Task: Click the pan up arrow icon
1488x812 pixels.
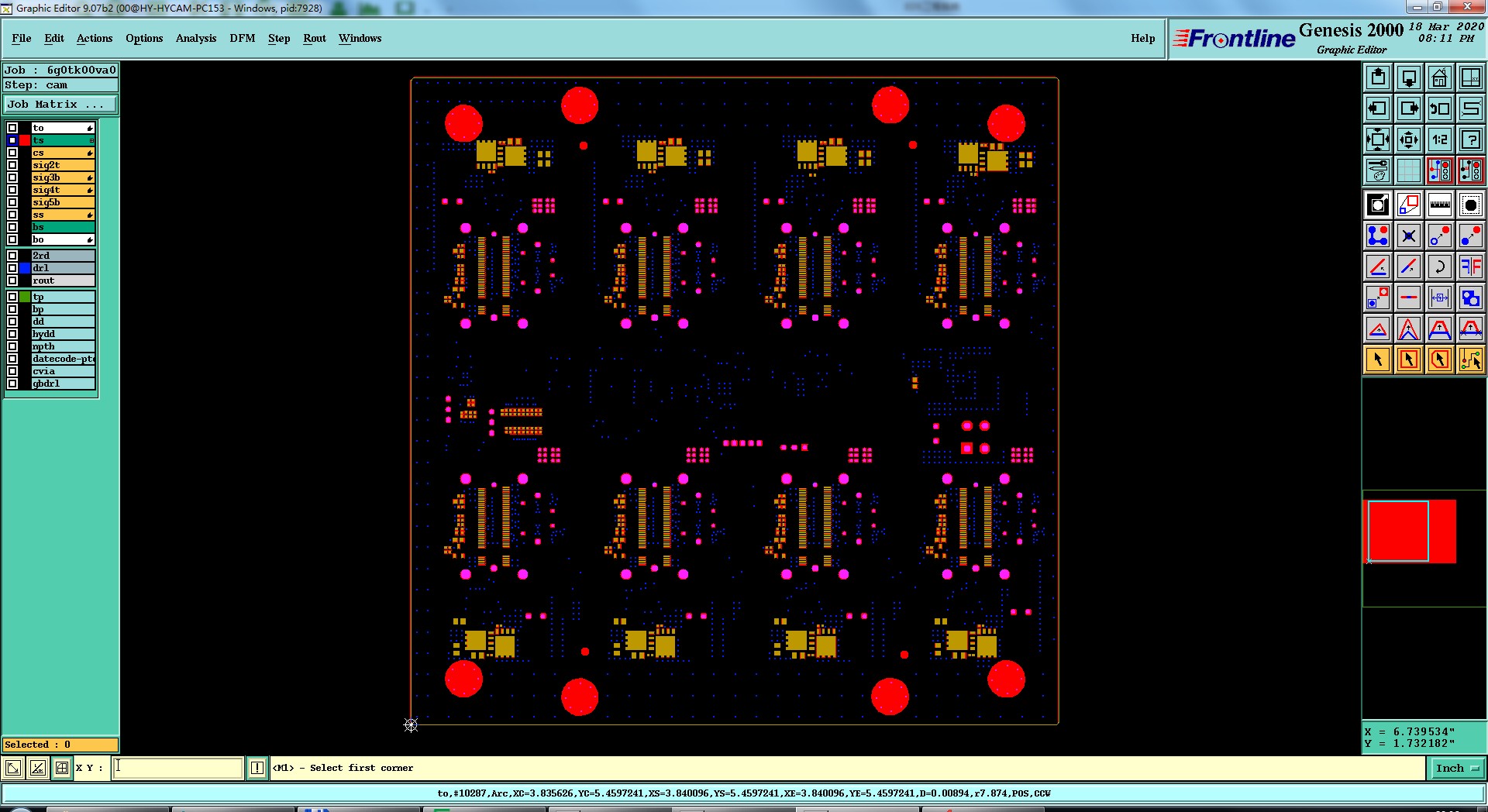Action: [x=1378, y=77]
